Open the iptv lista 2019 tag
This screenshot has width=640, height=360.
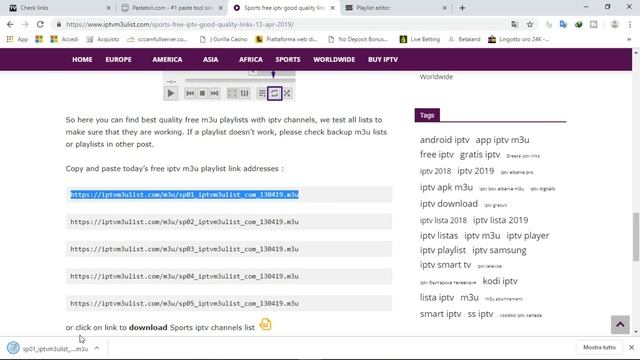(500, 220)
